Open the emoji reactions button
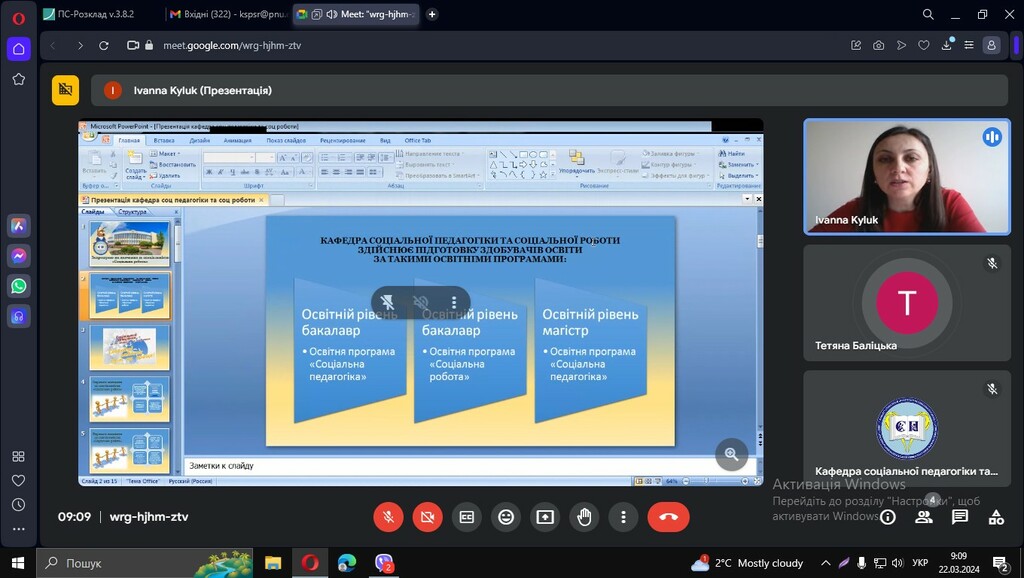This screenshot has width=1024, height=578. click(506, 517)
